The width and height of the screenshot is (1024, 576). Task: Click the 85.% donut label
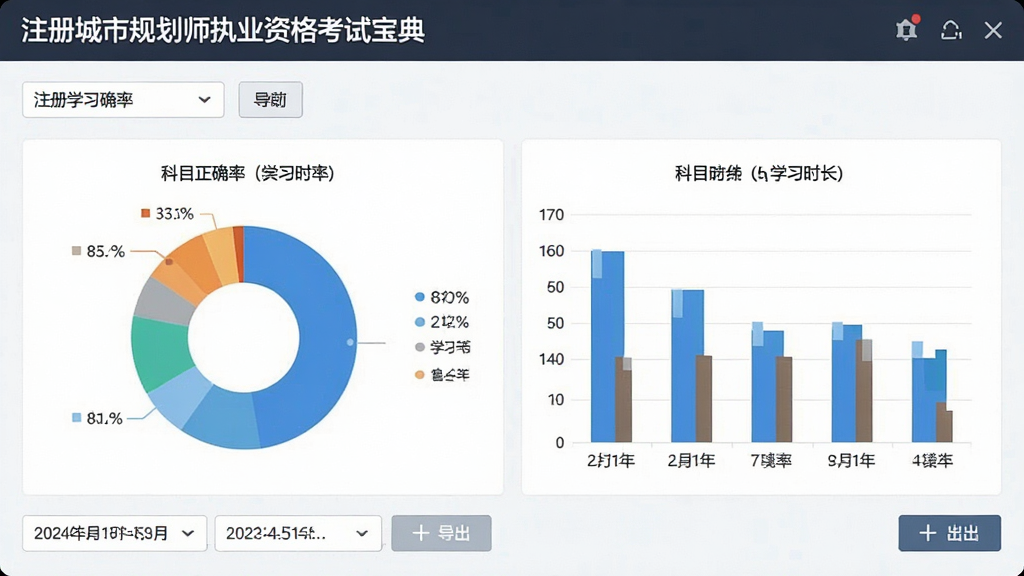(105, 251)
